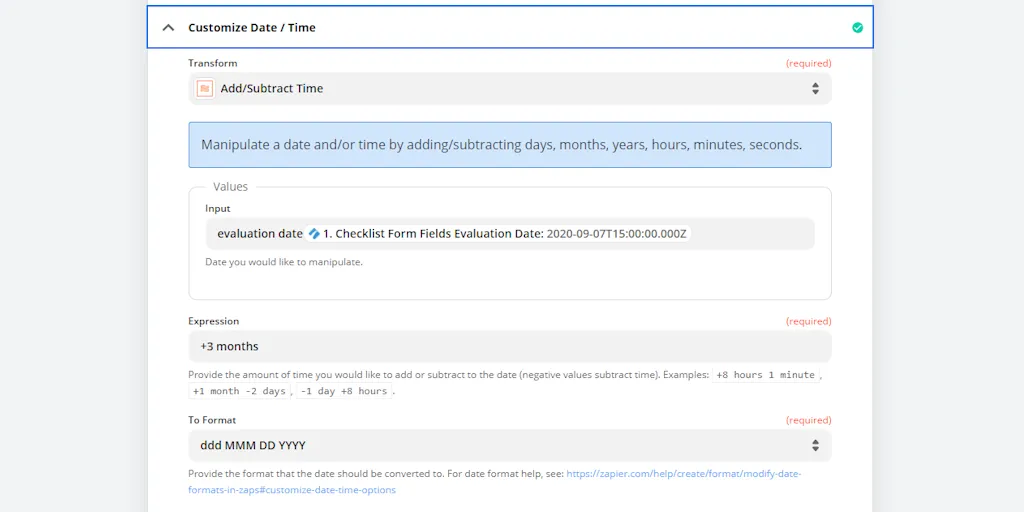Click the Expression field with +3 months
The image size is (1024, 512).
pyautogui.click(x=509, y=346)
